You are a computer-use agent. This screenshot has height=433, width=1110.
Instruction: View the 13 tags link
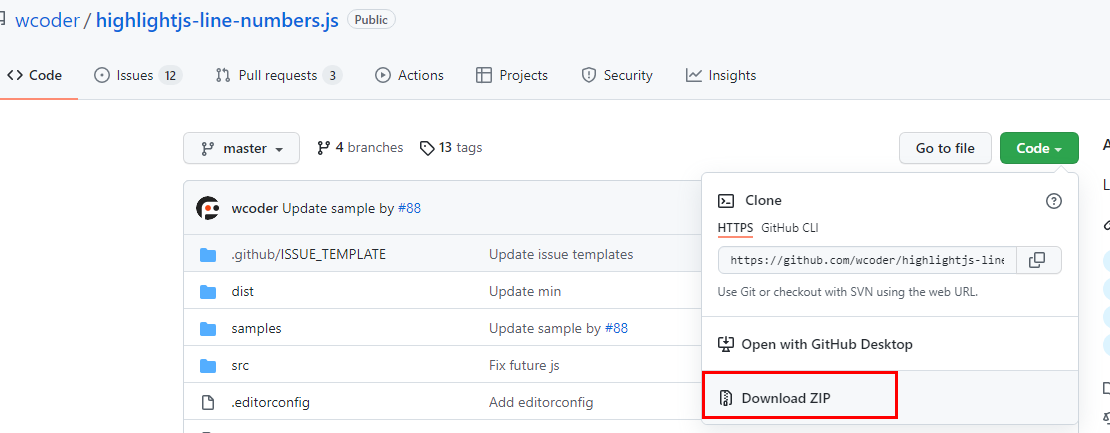tap(451, 147)
